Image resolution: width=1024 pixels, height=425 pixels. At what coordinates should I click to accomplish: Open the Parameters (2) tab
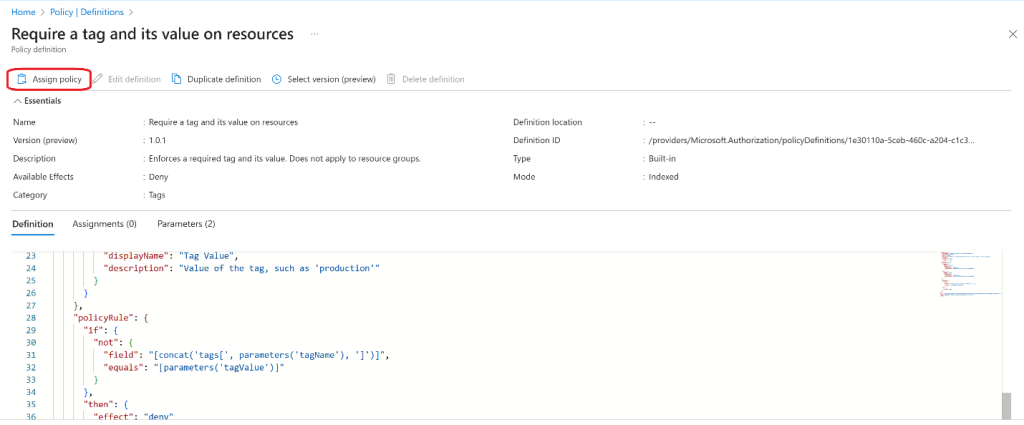(186, 223)
